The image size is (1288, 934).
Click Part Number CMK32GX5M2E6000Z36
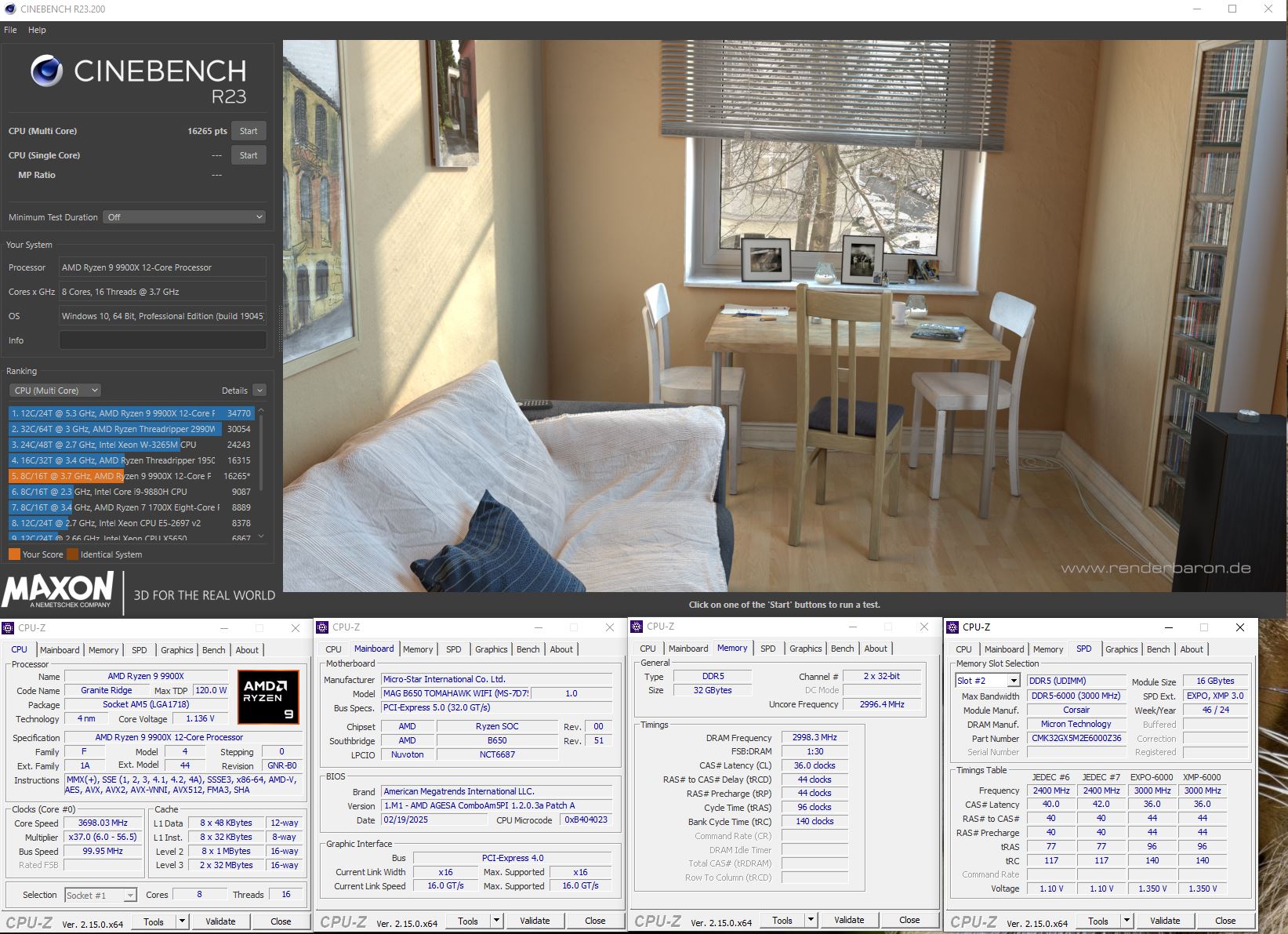1076,738
